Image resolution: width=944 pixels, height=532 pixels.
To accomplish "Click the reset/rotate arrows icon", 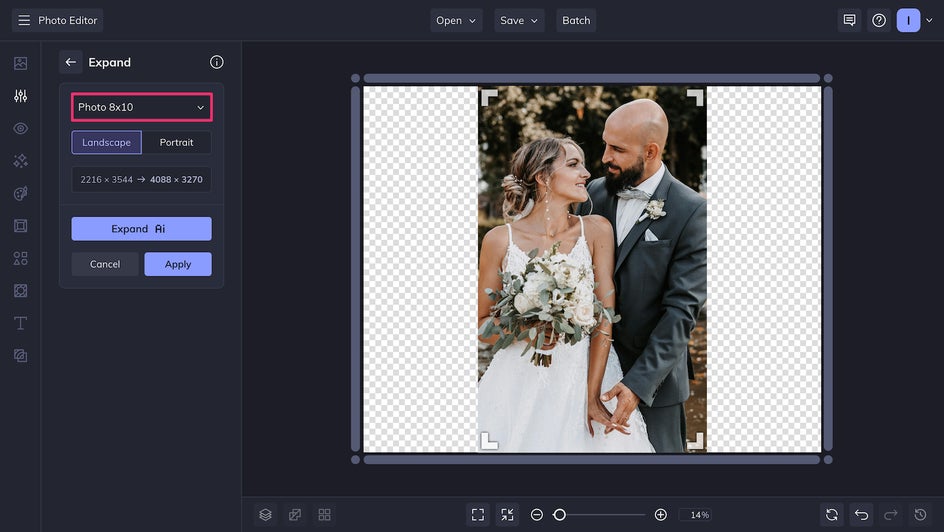I will 832,515.
